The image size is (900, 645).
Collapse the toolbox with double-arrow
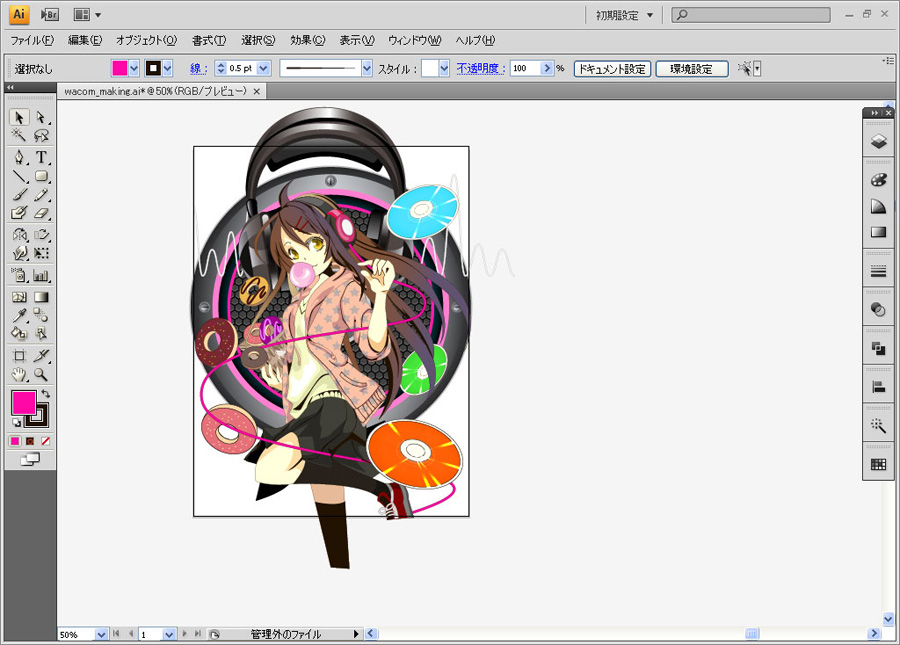(10, 87)
